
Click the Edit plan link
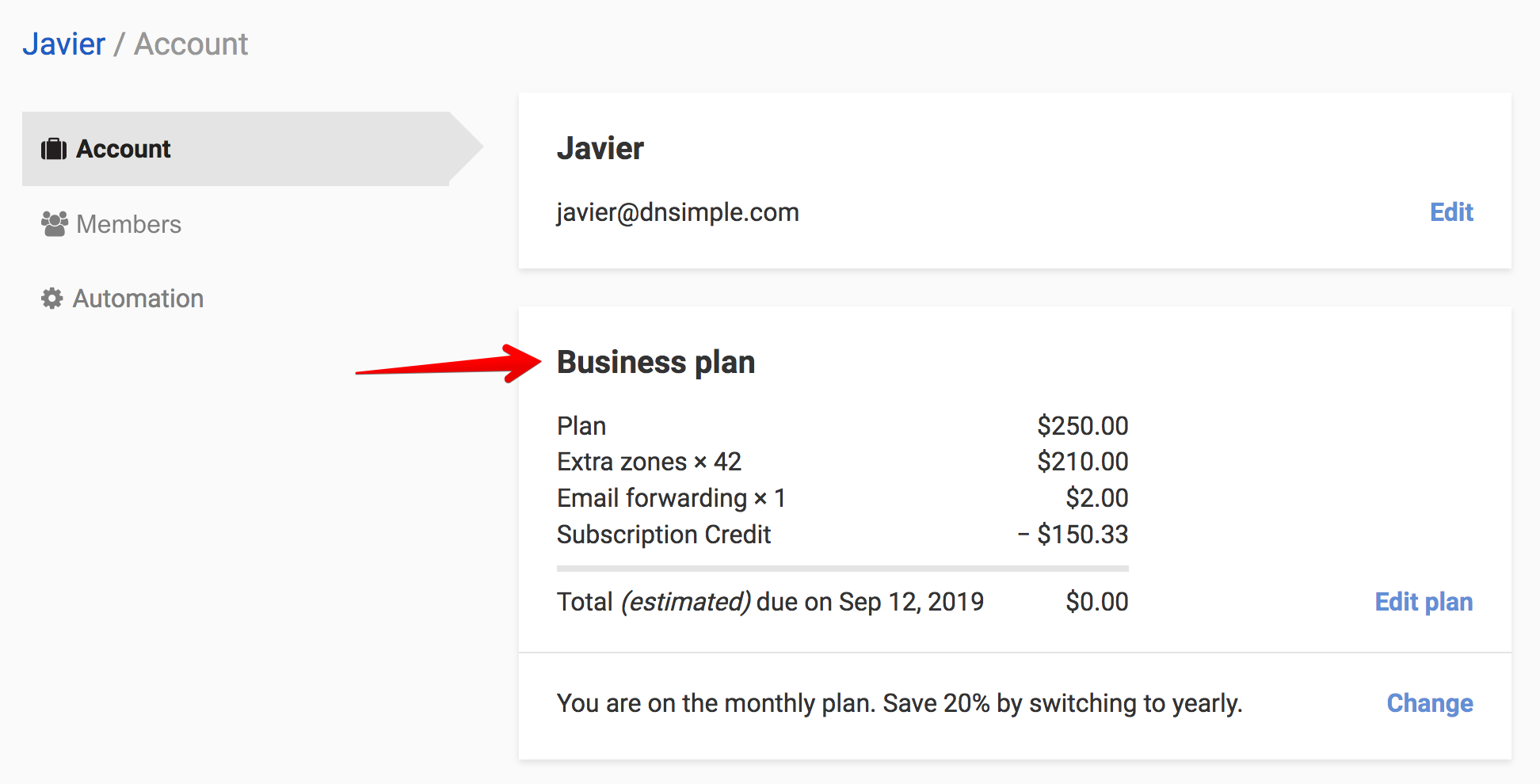pos(1423,602)
